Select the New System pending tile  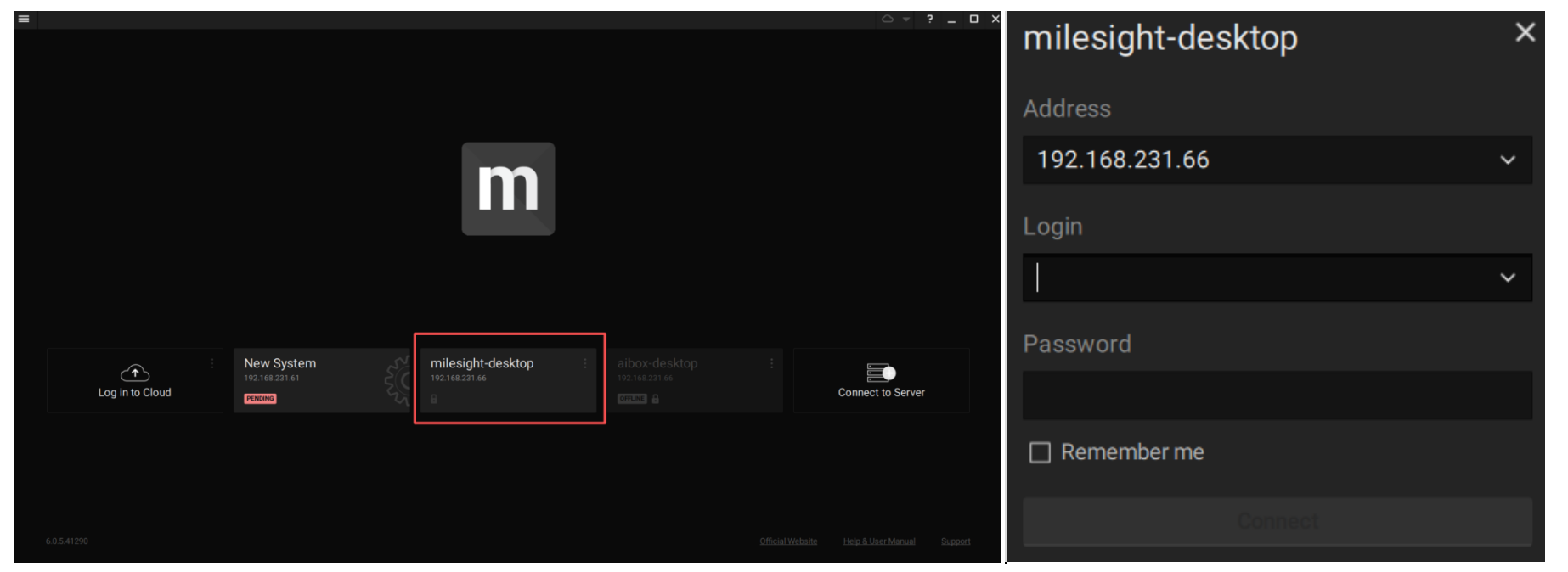[314, 380]
